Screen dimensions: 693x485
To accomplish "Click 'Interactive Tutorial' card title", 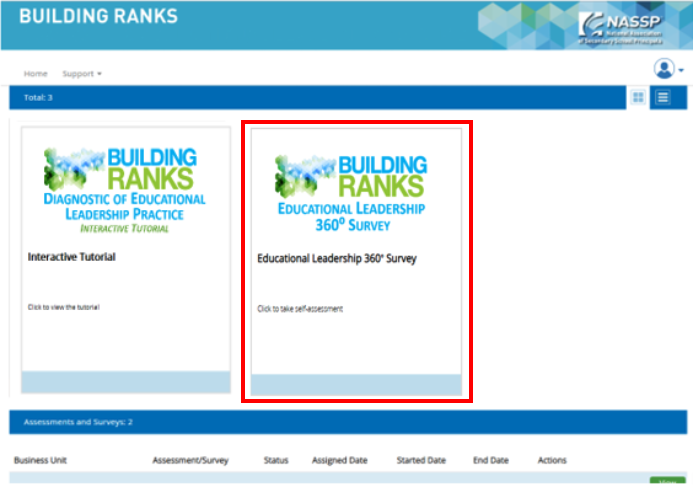I will 72,257.
